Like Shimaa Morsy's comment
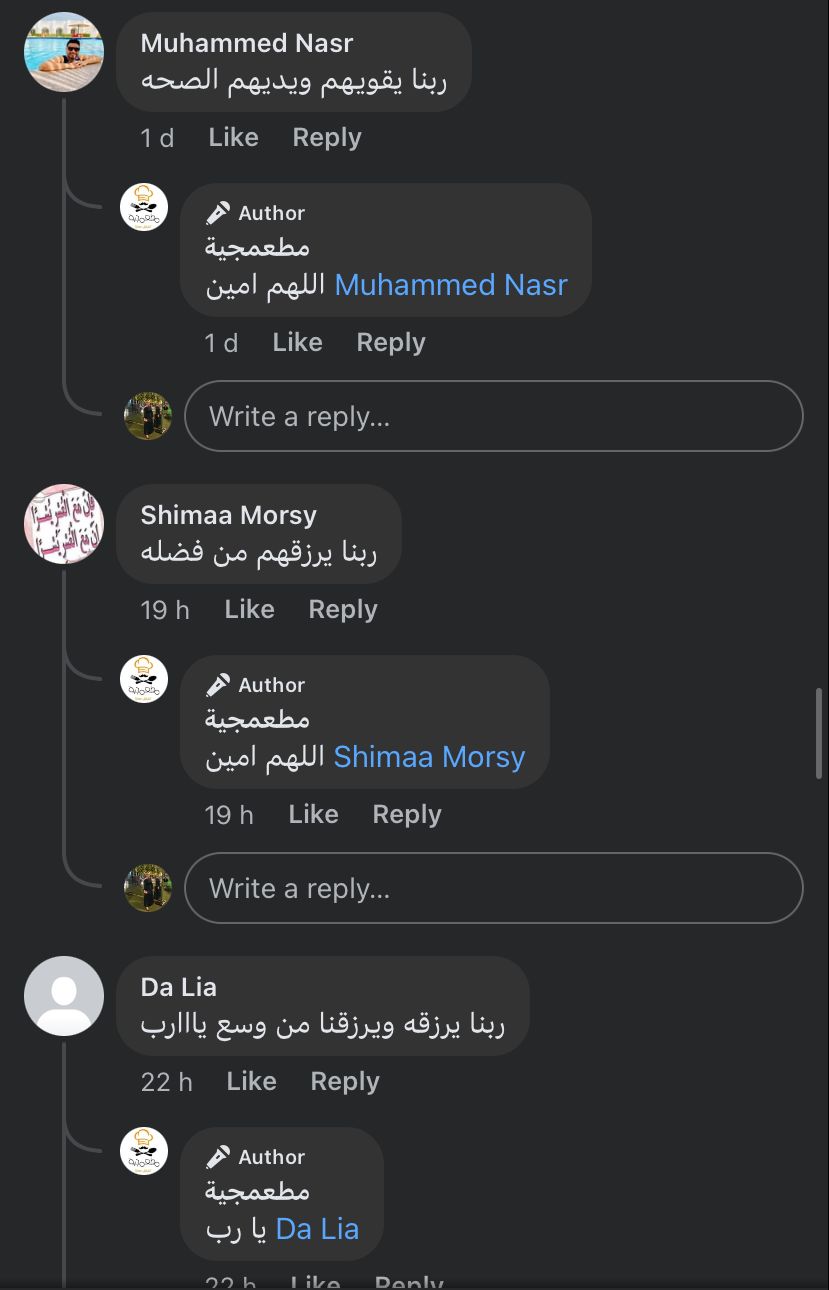This screenshot has width=829, height=1290. (249, 610)
